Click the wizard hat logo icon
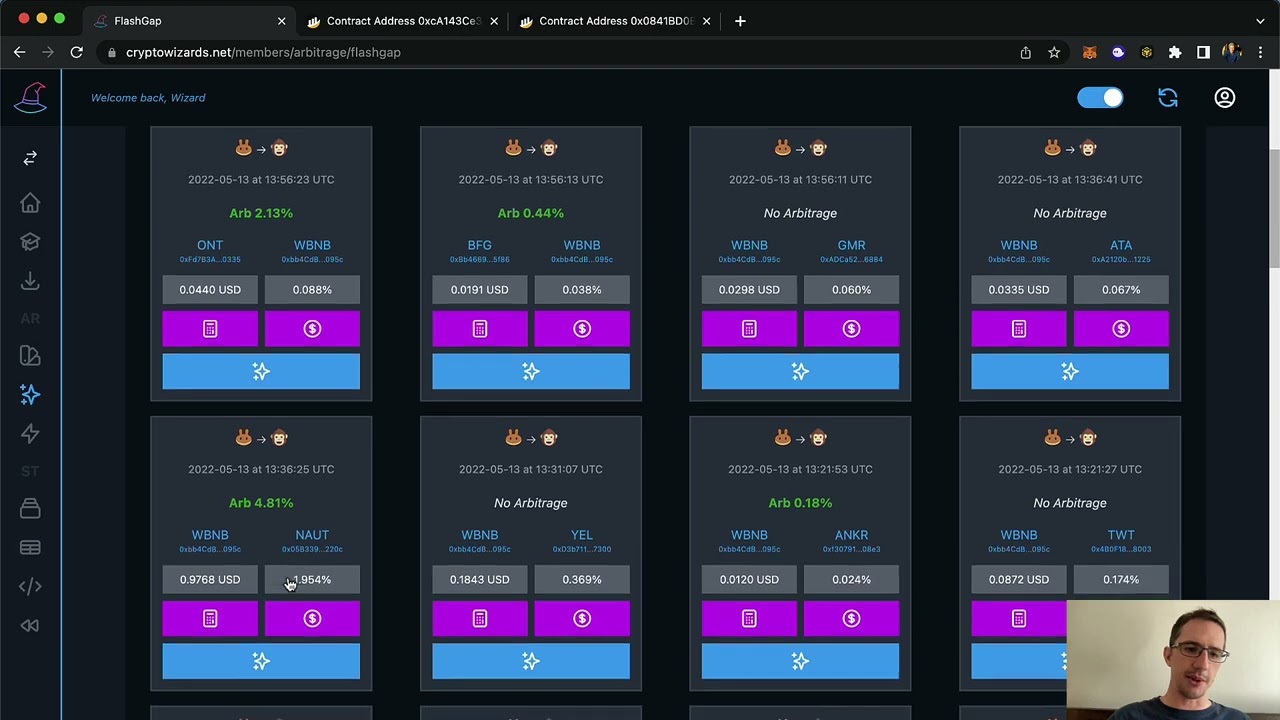This screenshot has height=720, width=1280. [30, 97]
